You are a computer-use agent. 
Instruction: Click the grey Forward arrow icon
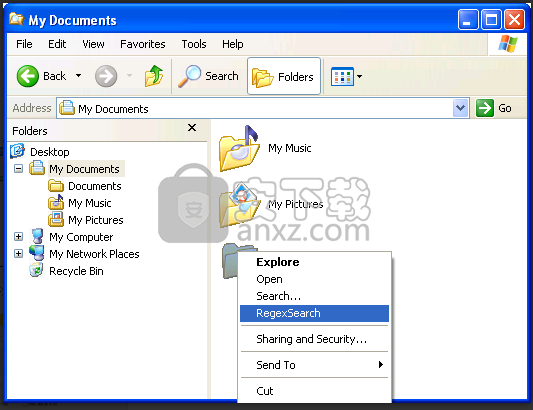(x=106, y=76)
